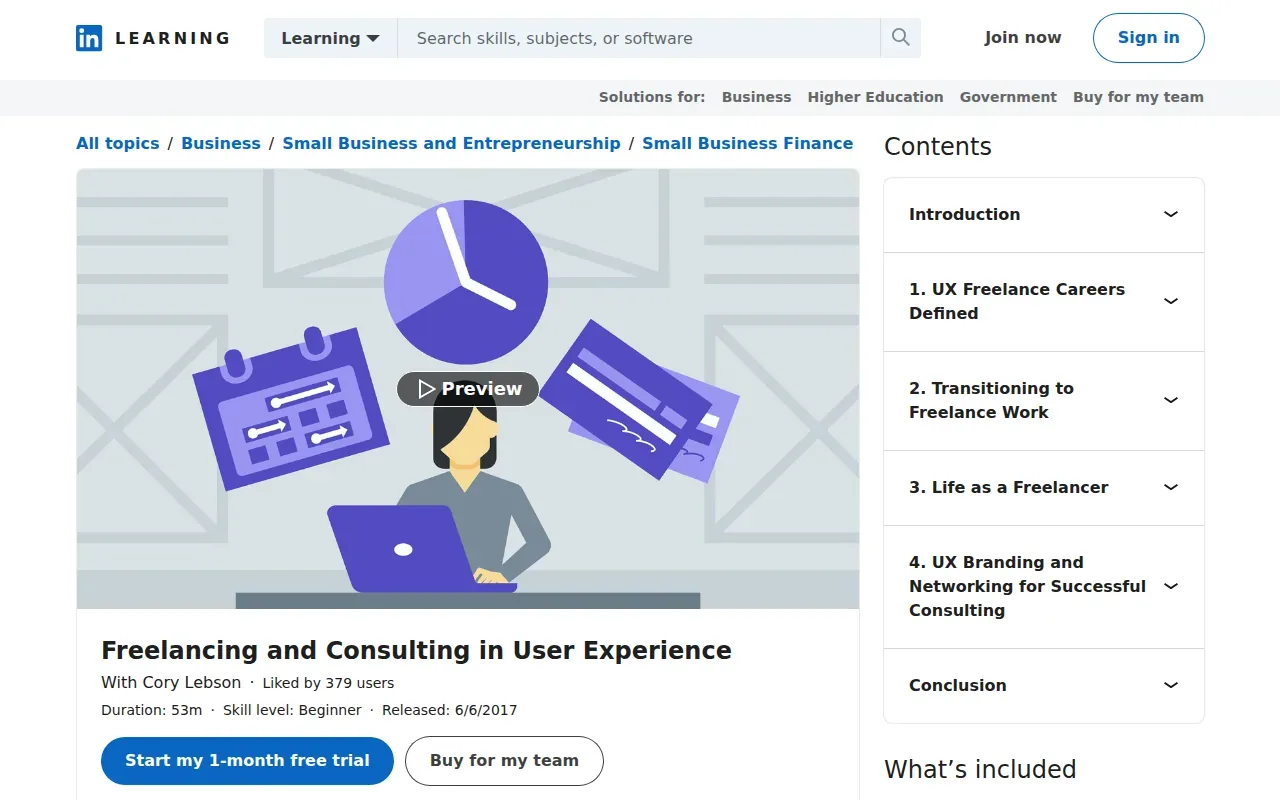Click 'Duration: 53m' text
1280x800 pixels.
152,710
